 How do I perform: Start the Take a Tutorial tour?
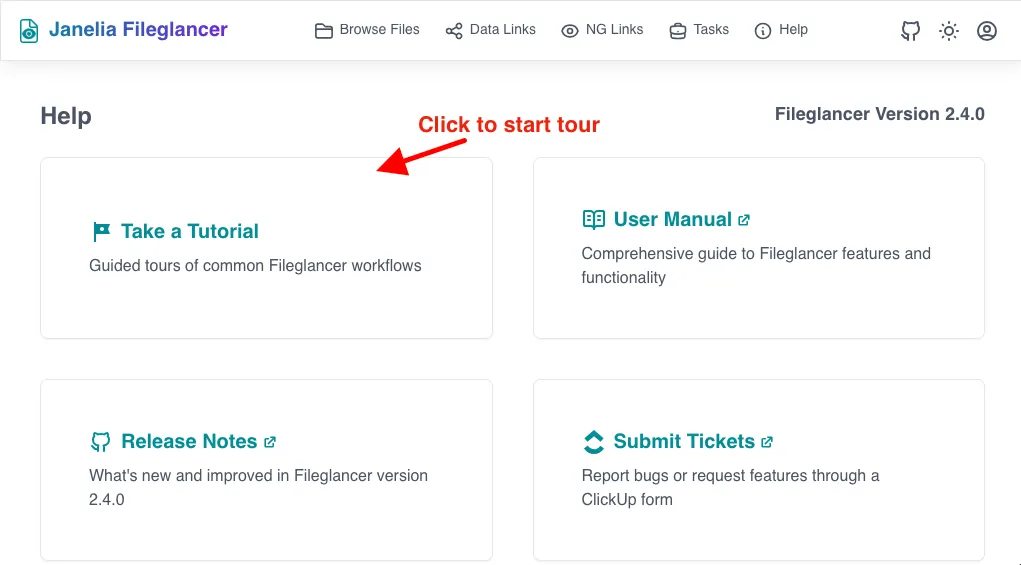(189, 231)
